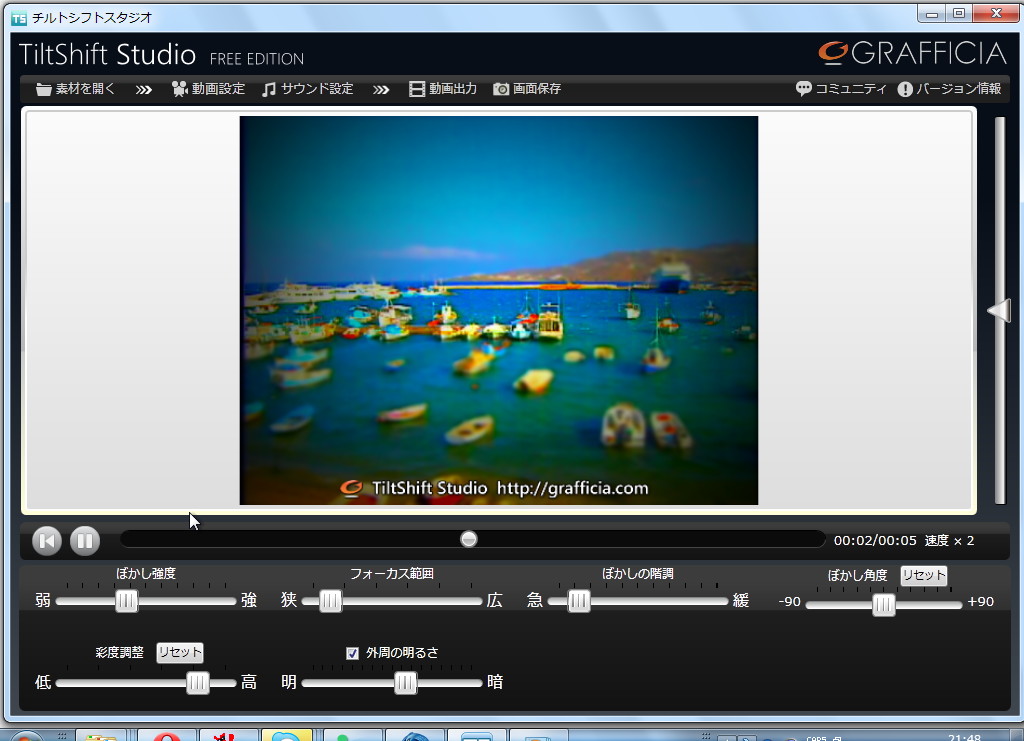The height and width of the screenshot is (741, 1024).
Task: Click the video preview image
Action: (x=499, y=310)
